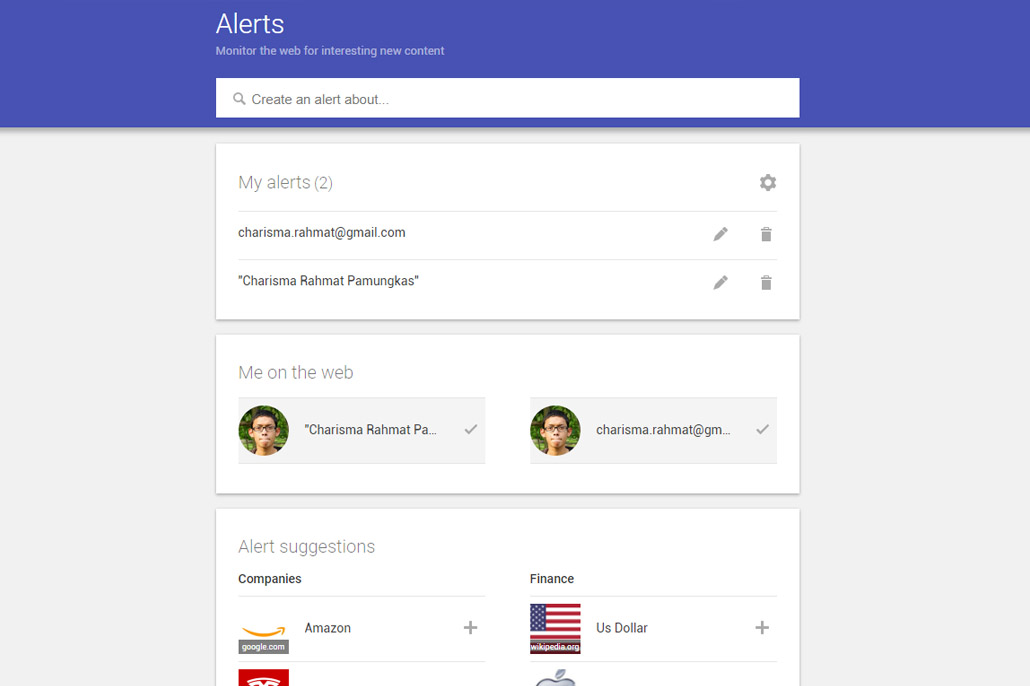Select the Us Dollar suggestion
The width and height of the screenshot is (1030, 686).
pyautogui.click(x=621, y=628)
